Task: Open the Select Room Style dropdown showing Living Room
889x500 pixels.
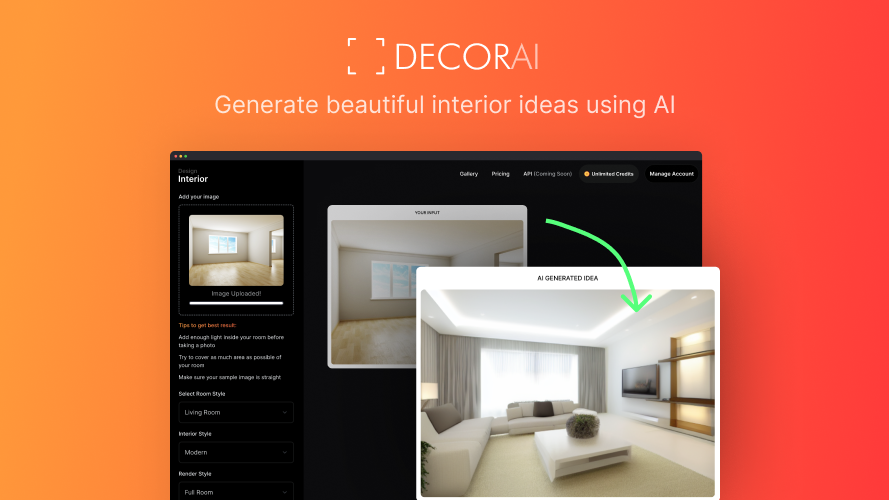Action: [236, 413]
